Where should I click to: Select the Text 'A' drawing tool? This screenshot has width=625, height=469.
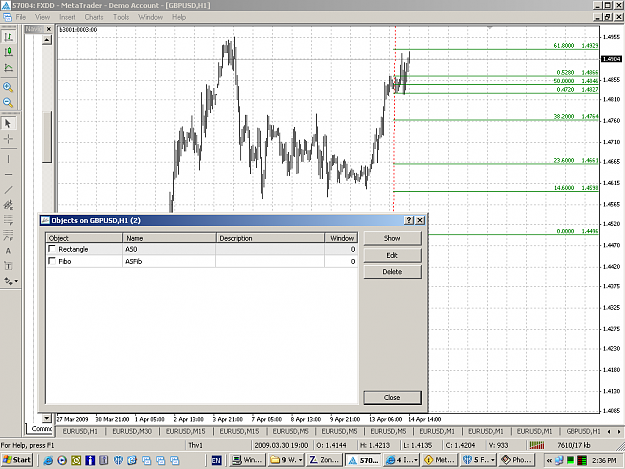coord(8,251)
